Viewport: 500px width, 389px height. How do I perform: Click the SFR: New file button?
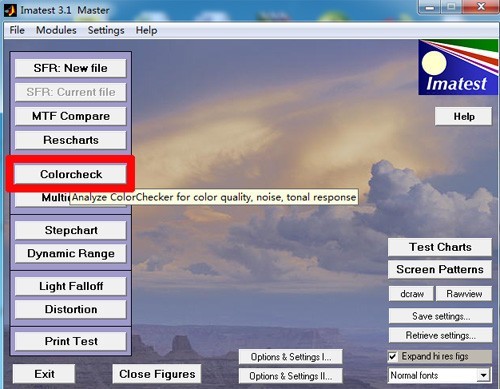click(71, 68)
